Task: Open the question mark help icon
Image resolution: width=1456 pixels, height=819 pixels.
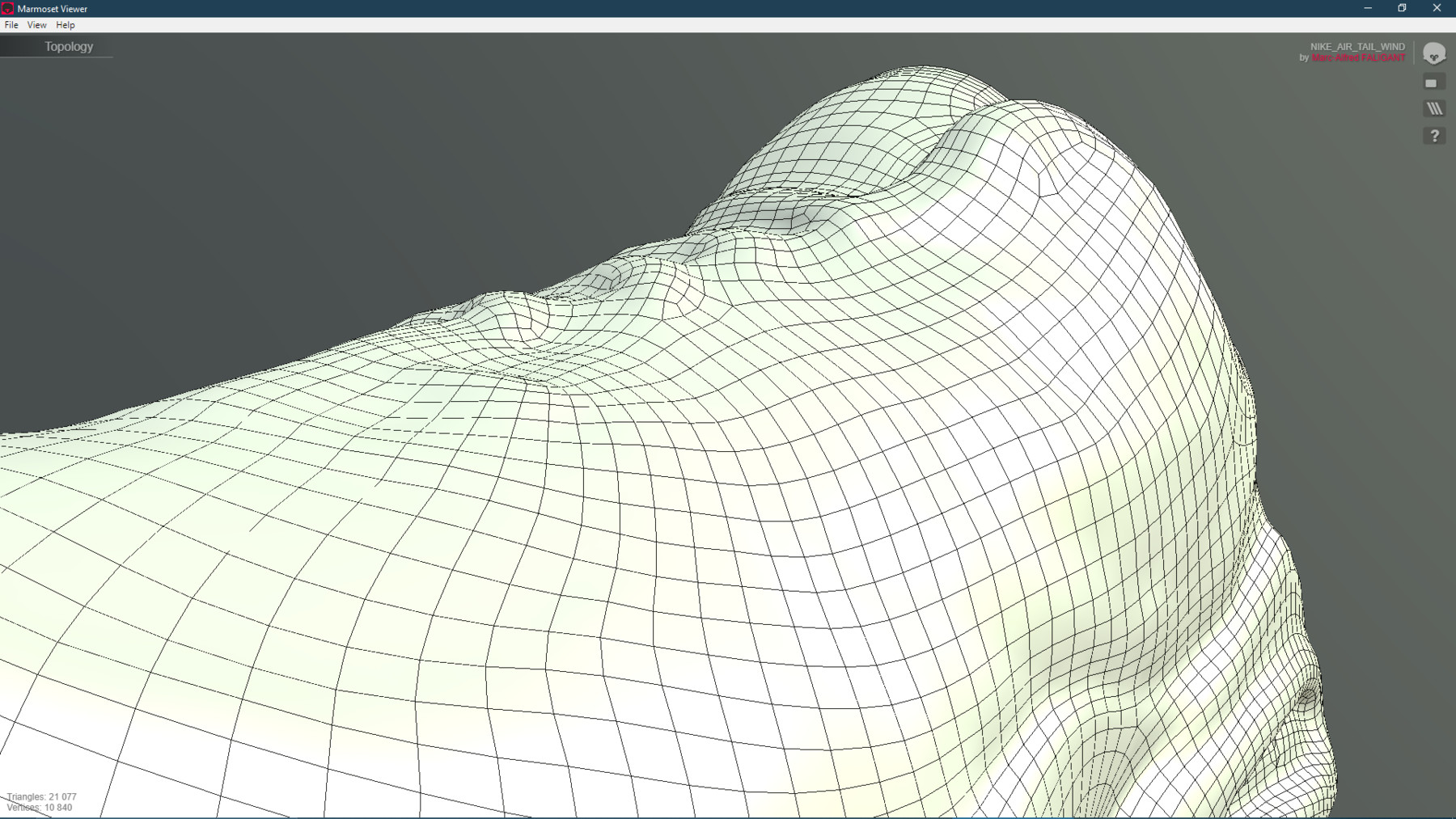Action: point(1434,136)
